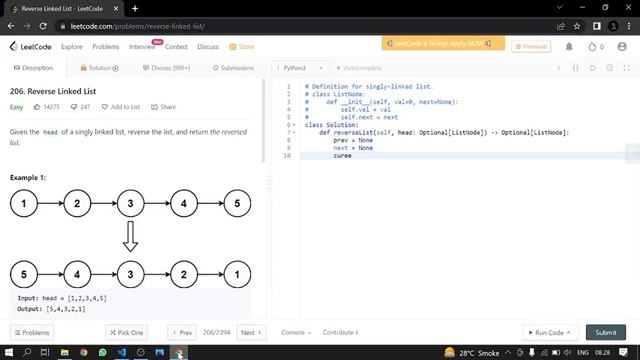Go to Next problem
Image resolution: width=640 pixels, height=360 pixels.
(x=251, y=333)
